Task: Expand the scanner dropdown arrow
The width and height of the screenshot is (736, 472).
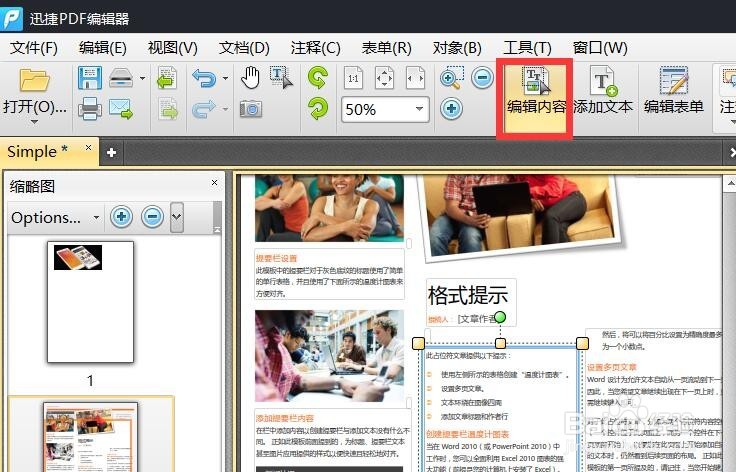Action: click(x=142, y=78)
